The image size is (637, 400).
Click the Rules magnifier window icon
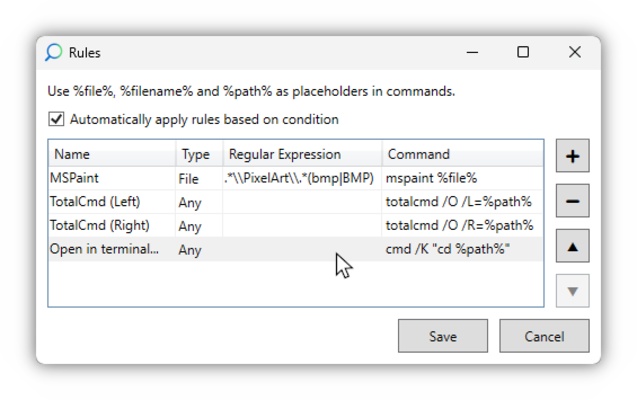coord(54,52)
